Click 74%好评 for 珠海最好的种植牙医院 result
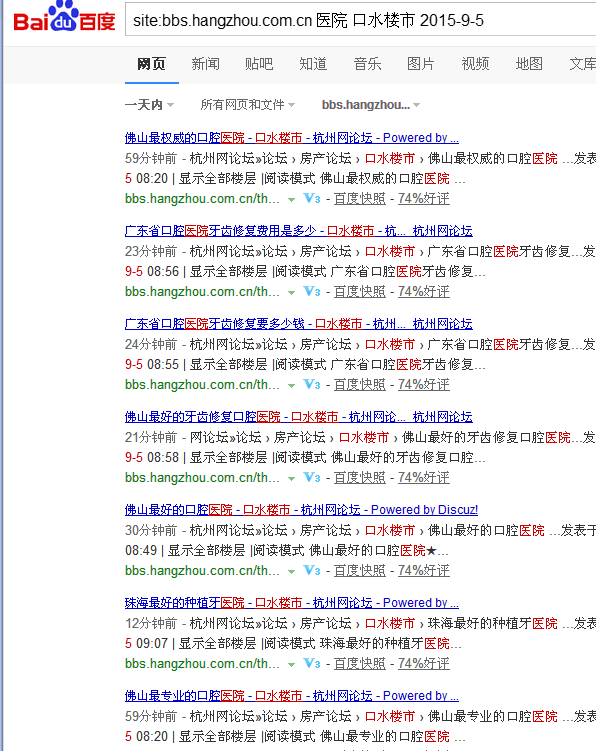 424,663
